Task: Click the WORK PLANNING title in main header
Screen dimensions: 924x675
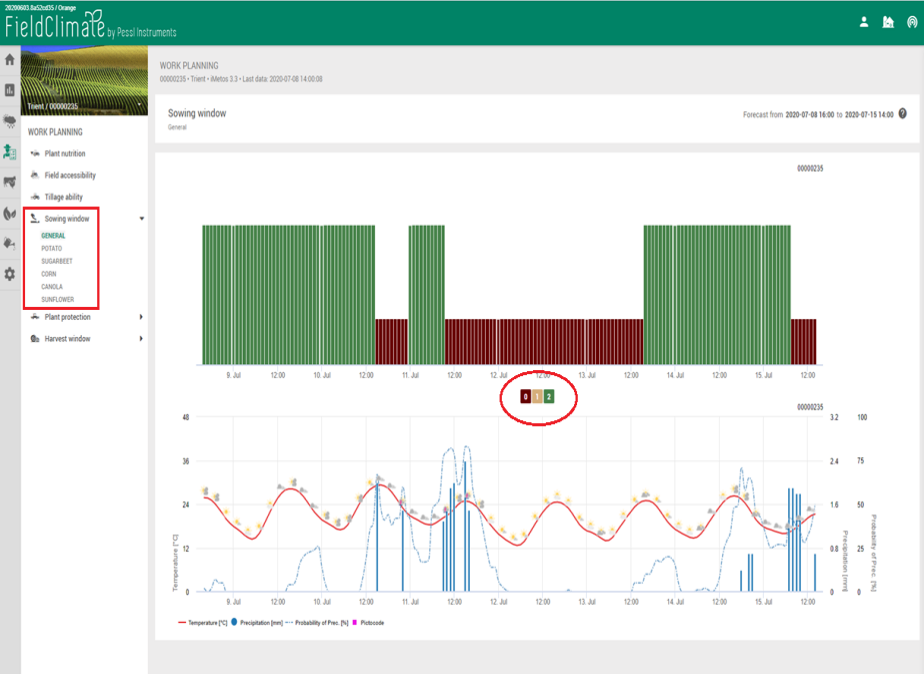Action: (x=189, y=66)
